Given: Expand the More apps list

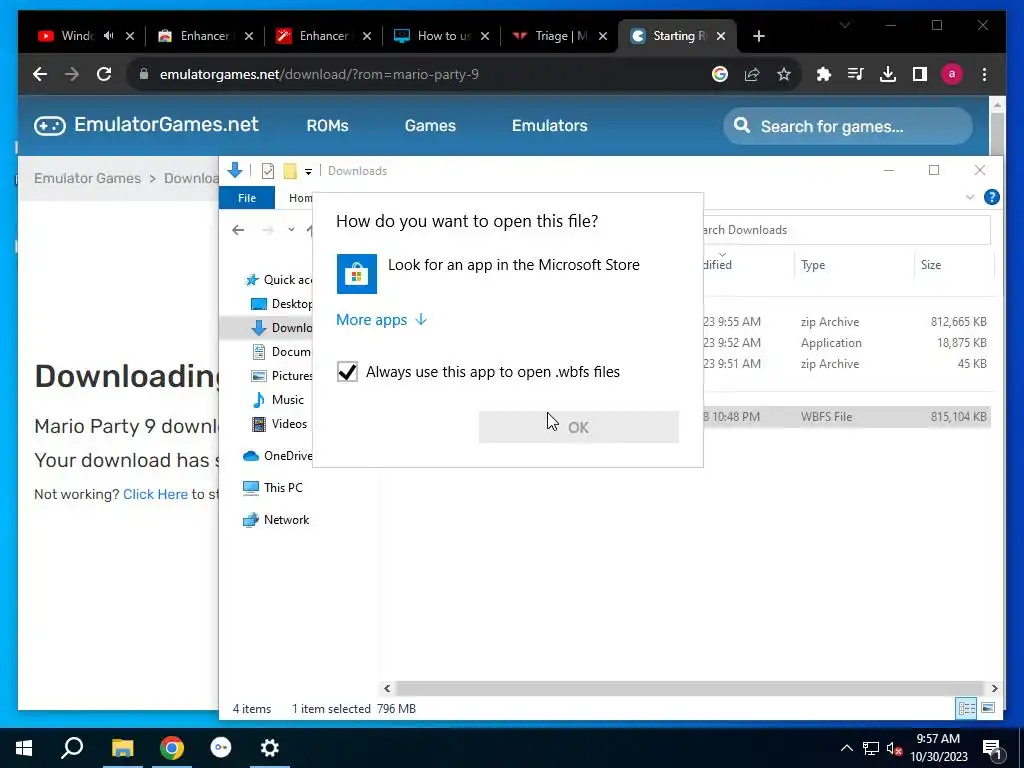Looking at the screenshot, I should [381, 319].
